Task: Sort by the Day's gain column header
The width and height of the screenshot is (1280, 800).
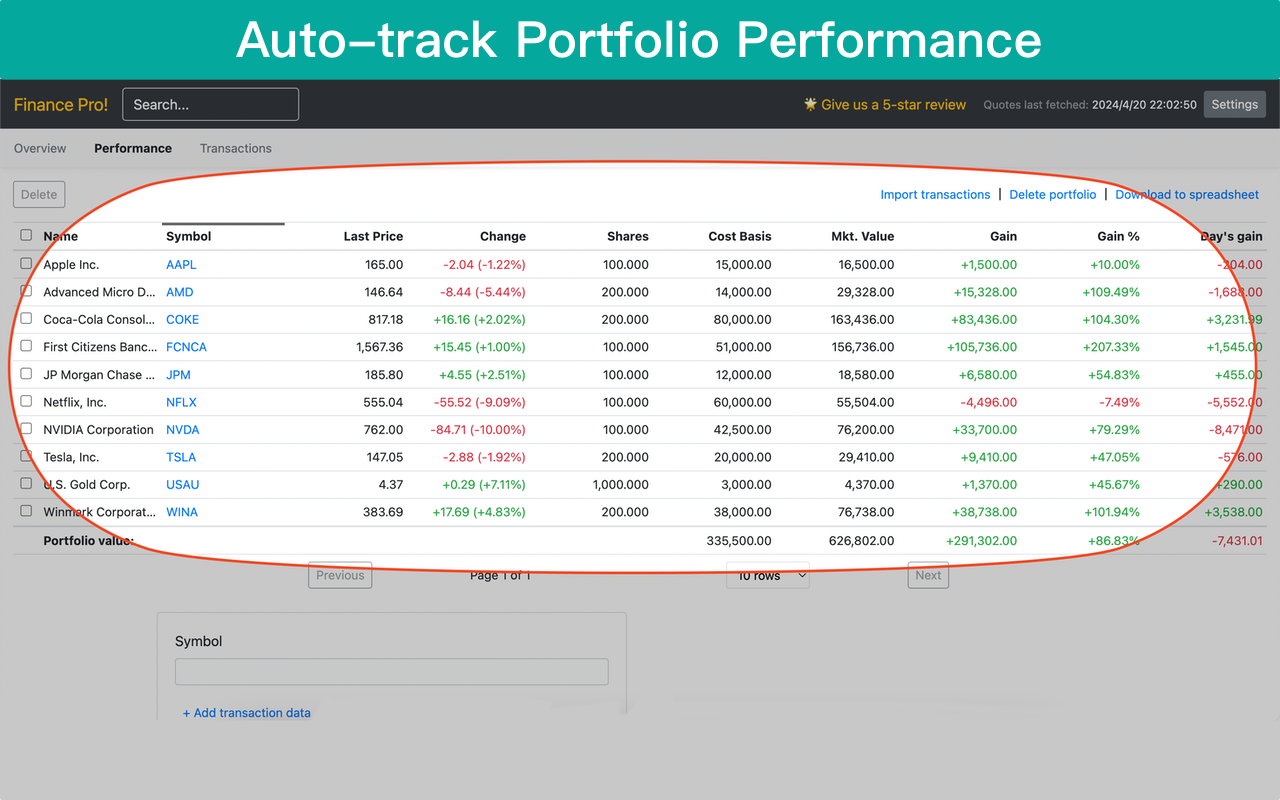Action: point(1232,236)
